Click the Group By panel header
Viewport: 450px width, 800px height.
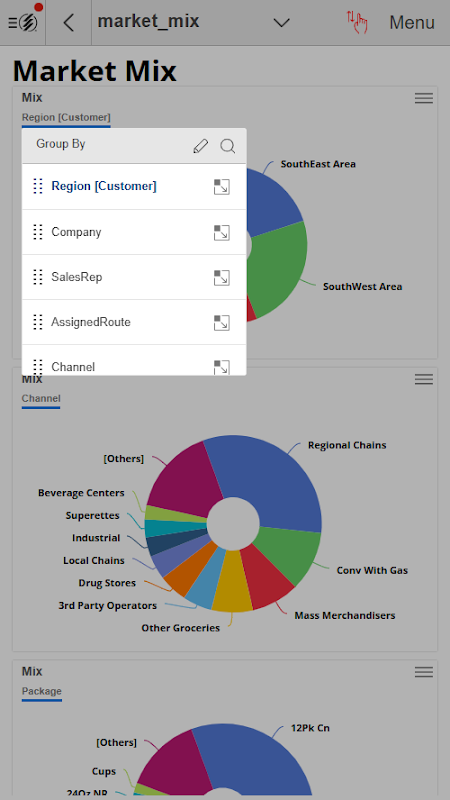pos(134,146)
